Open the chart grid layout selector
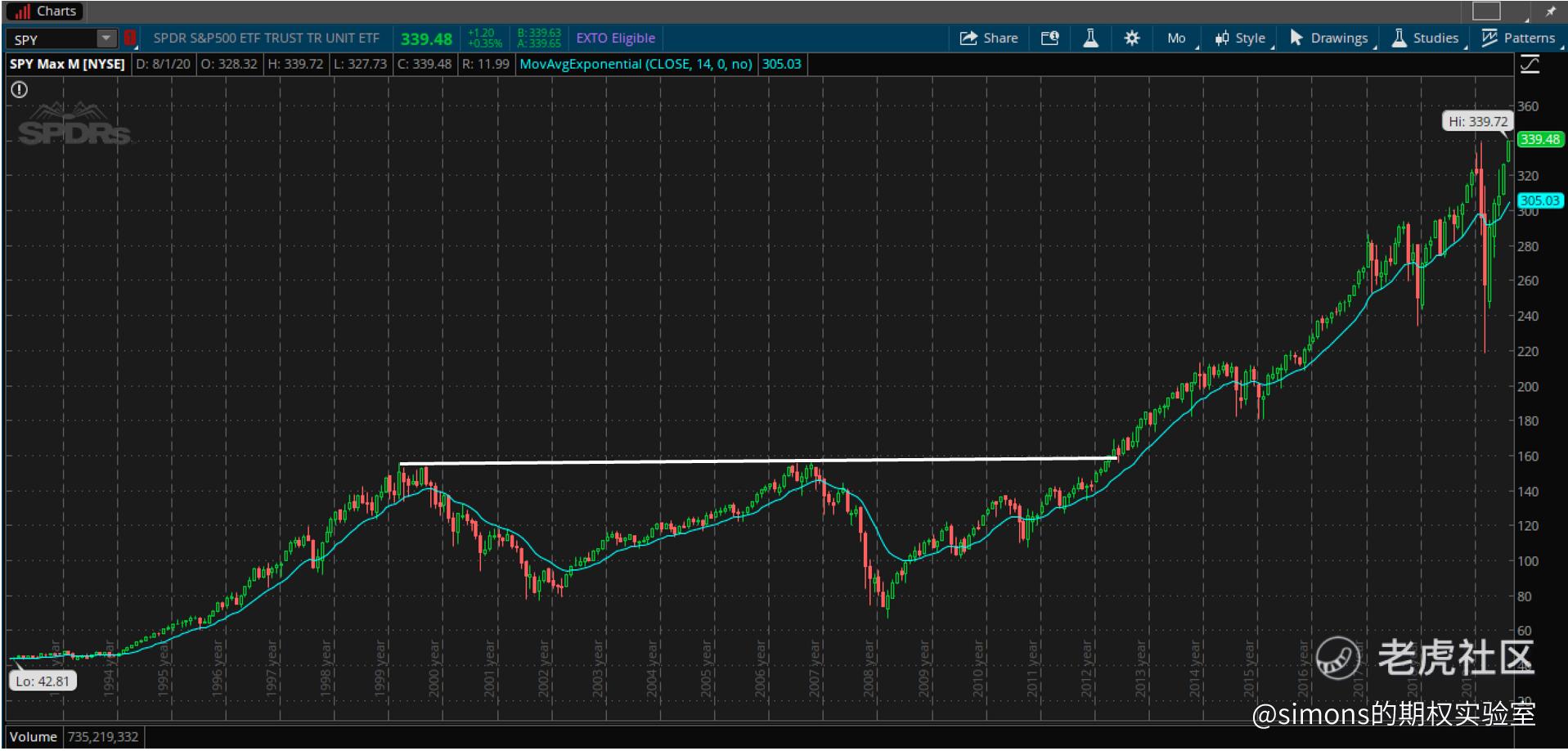This screenshot has height=751, width=1568. 1487,11
